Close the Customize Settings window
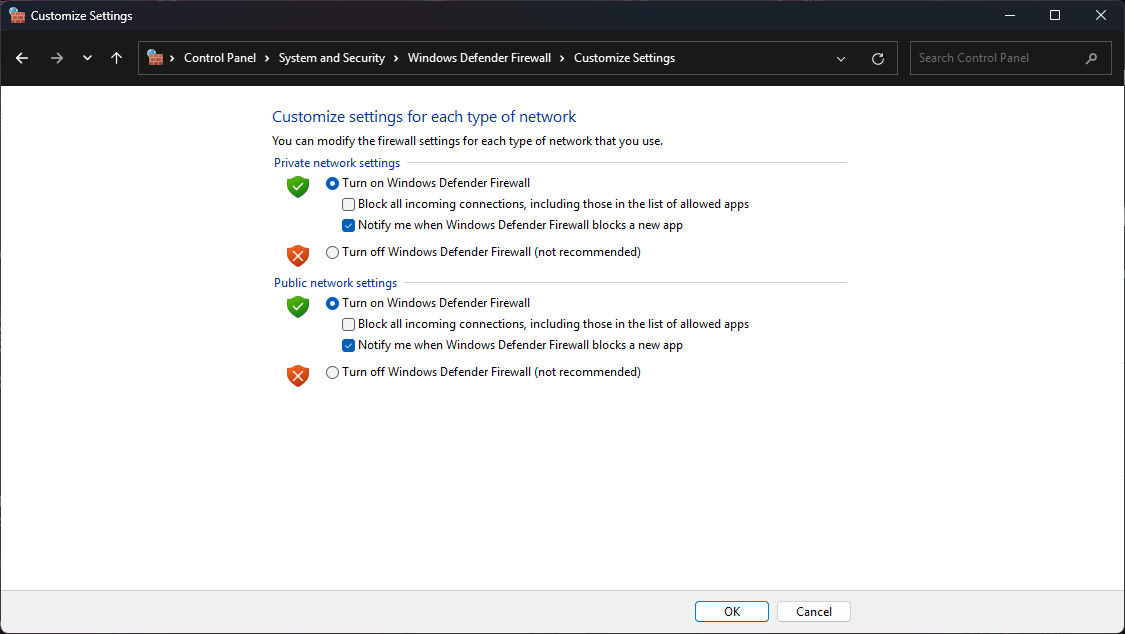This screenshot has width=1125, height=634. 1101,15
